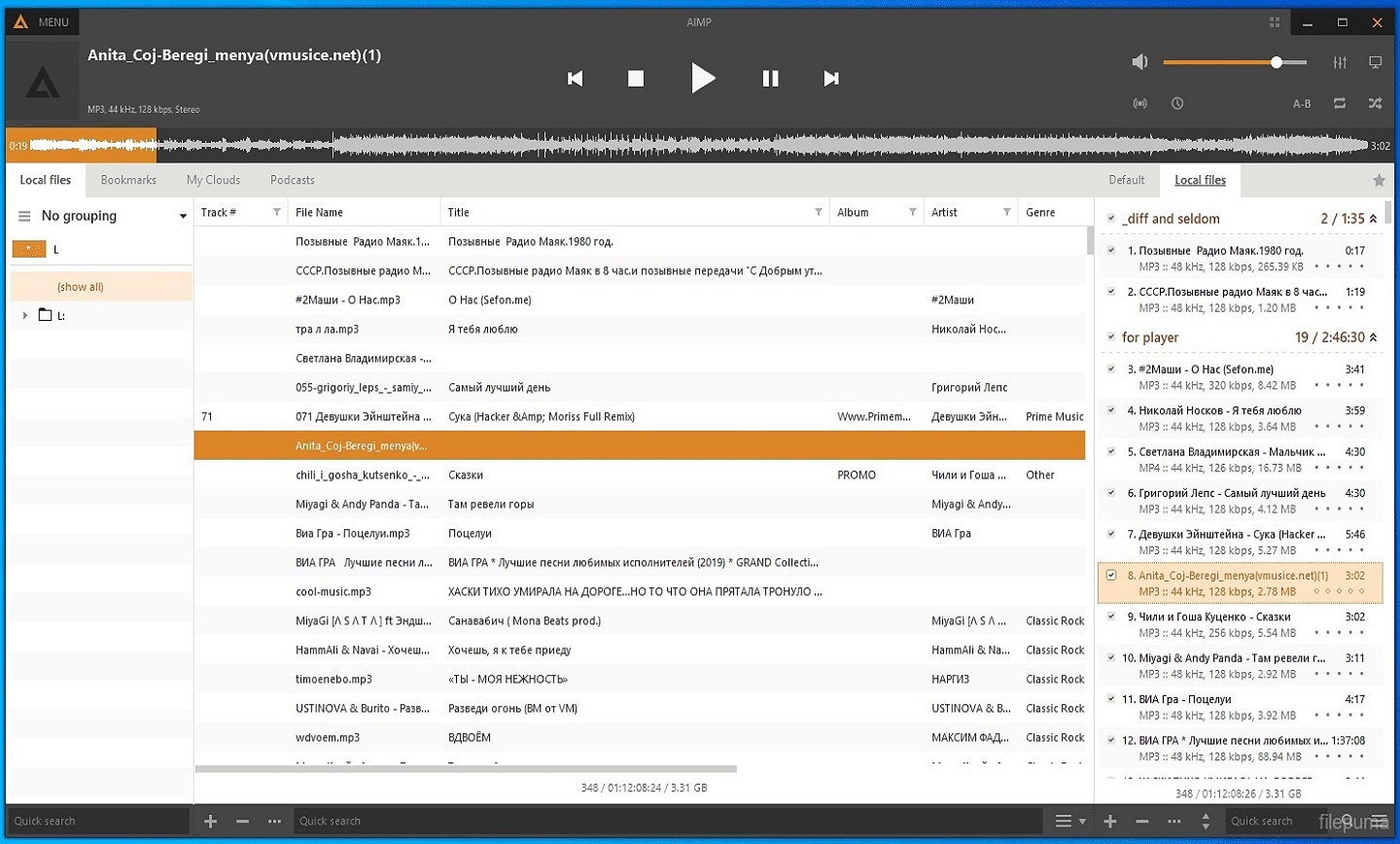Select row chili_i_gosha_kutsenko in the library

point(640,475)
